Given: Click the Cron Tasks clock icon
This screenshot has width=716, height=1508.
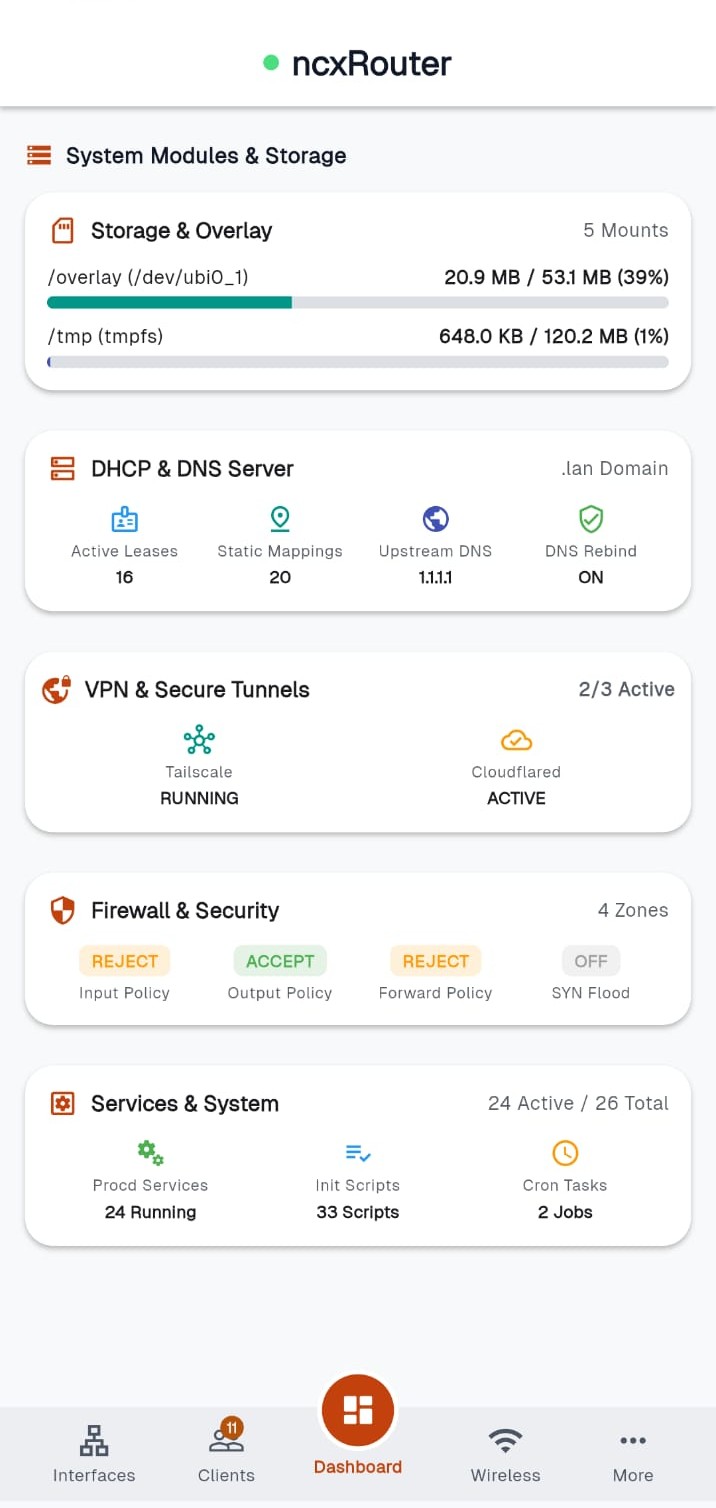Looking at the screenshot, I should 565,1153.
